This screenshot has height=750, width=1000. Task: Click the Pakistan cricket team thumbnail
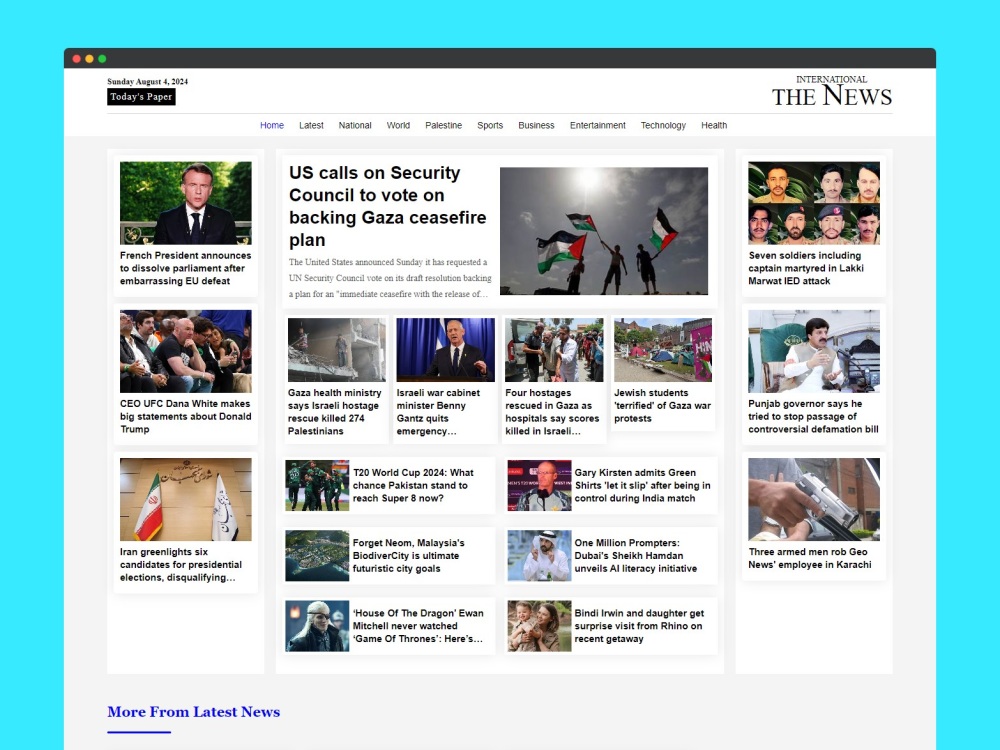pyautogui.click(x=317, y=485)
